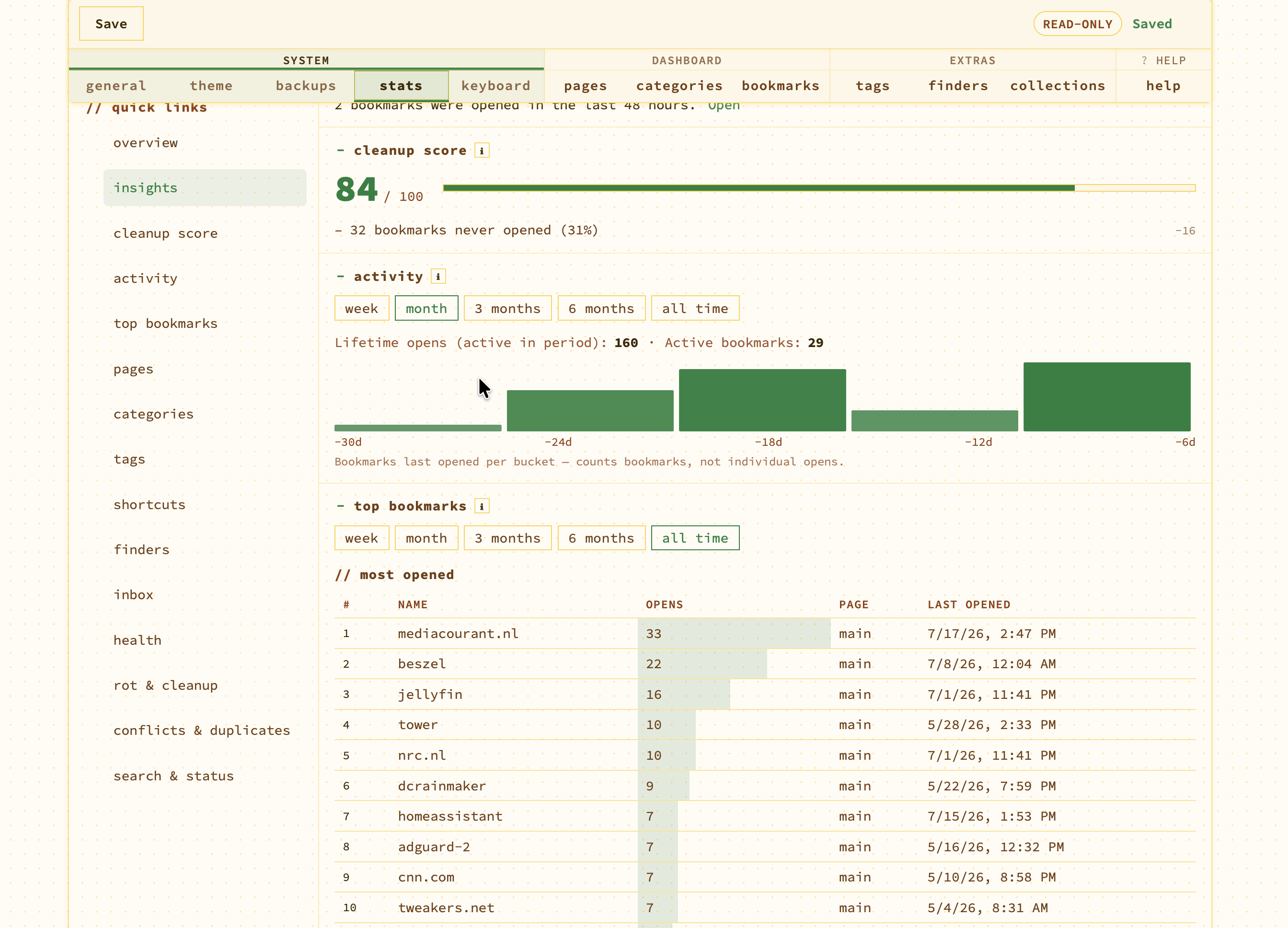Click the Save button
The width and height of the screenshot is (1288, 928).
(x=111, y=24)
